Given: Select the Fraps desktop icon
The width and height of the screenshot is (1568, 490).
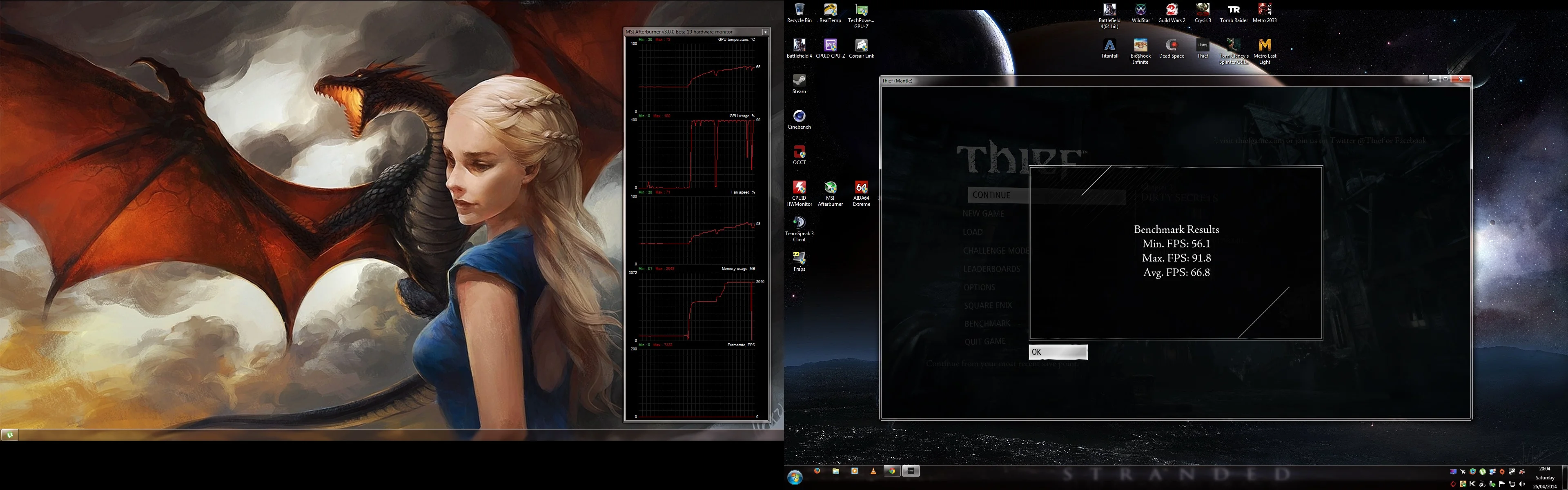Looking at the screenshot, I should [799, 262].
